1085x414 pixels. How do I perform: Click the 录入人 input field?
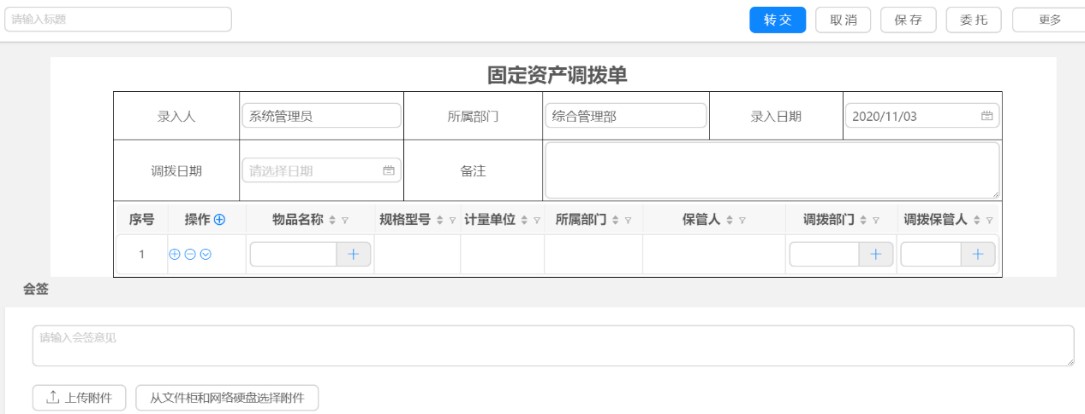coord(322,116)
